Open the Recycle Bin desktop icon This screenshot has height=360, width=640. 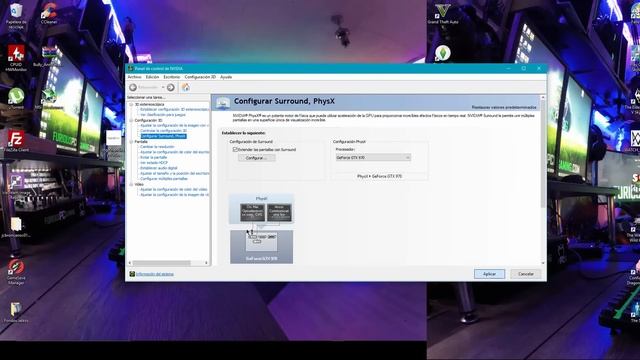[16, 11]
